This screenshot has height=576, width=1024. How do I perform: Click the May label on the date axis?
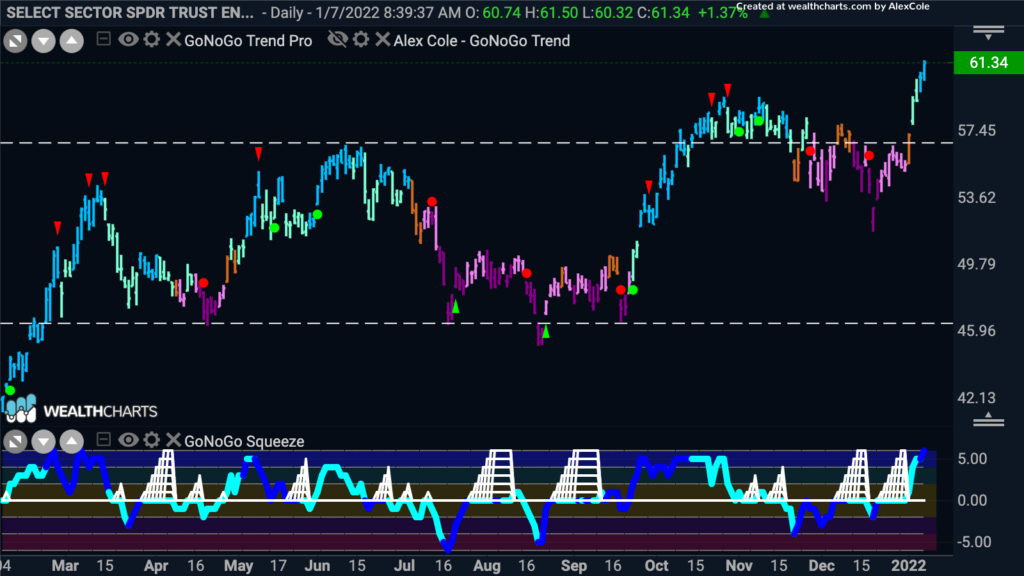point(238,566)
